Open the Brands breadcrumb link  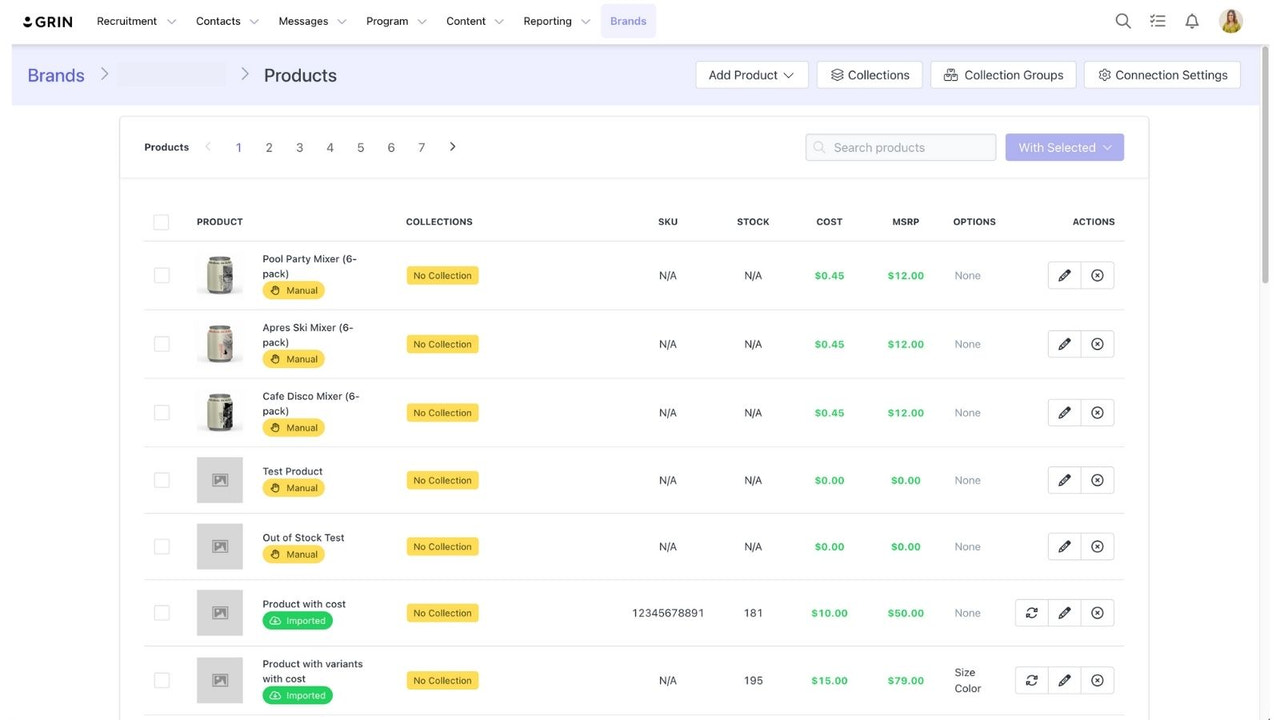[55, 74]
